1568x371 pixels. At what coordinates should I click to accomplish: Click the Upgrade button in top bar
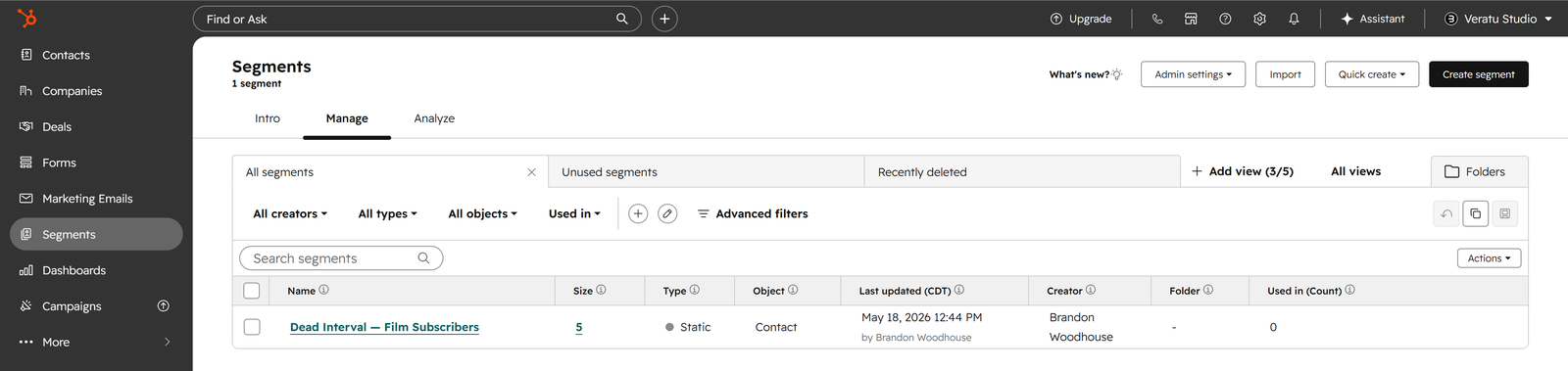1081,19
